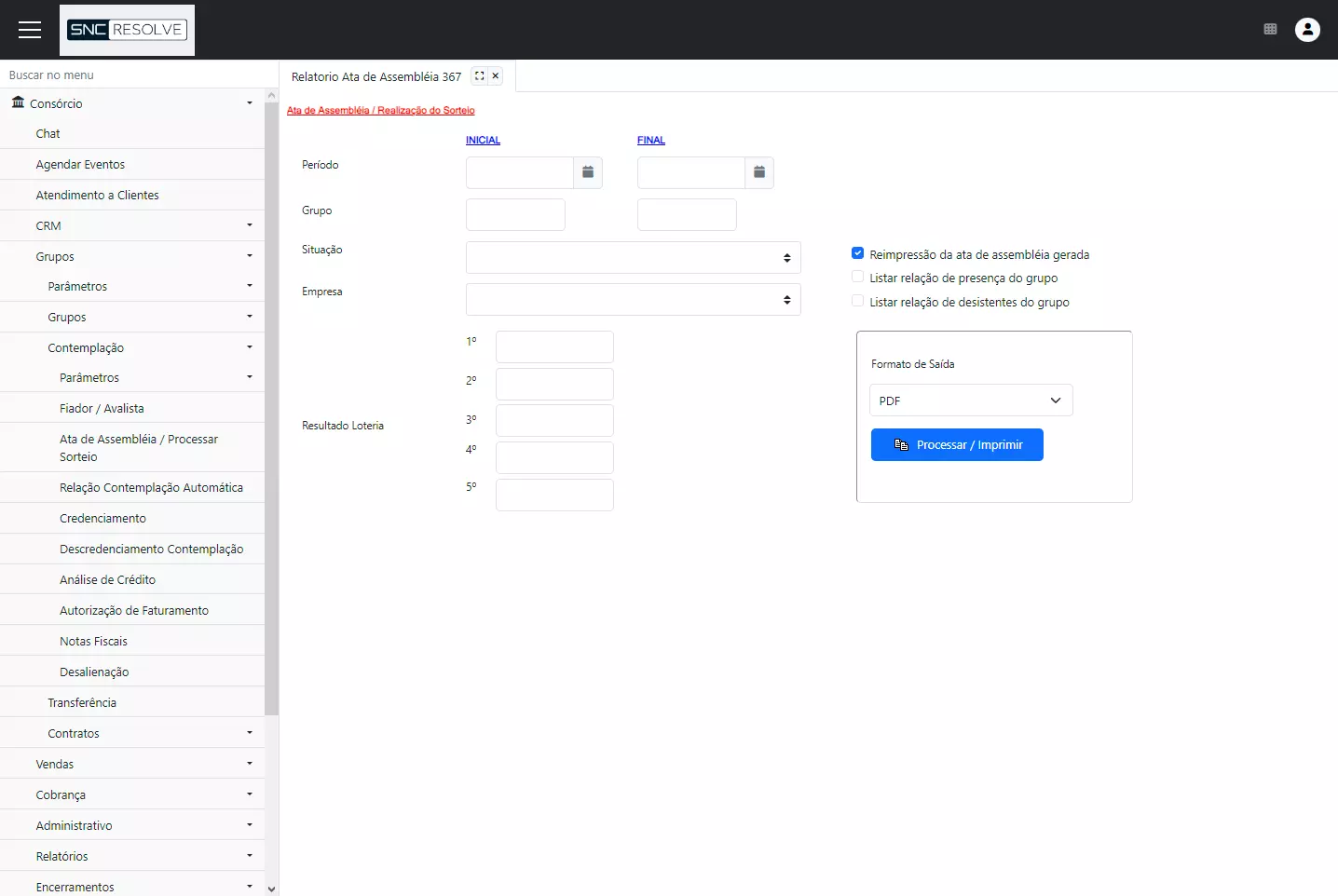Screen dimensions: 1338x896
Task: Open the Empresa dropdown
Action: click(x=633, y=300)
